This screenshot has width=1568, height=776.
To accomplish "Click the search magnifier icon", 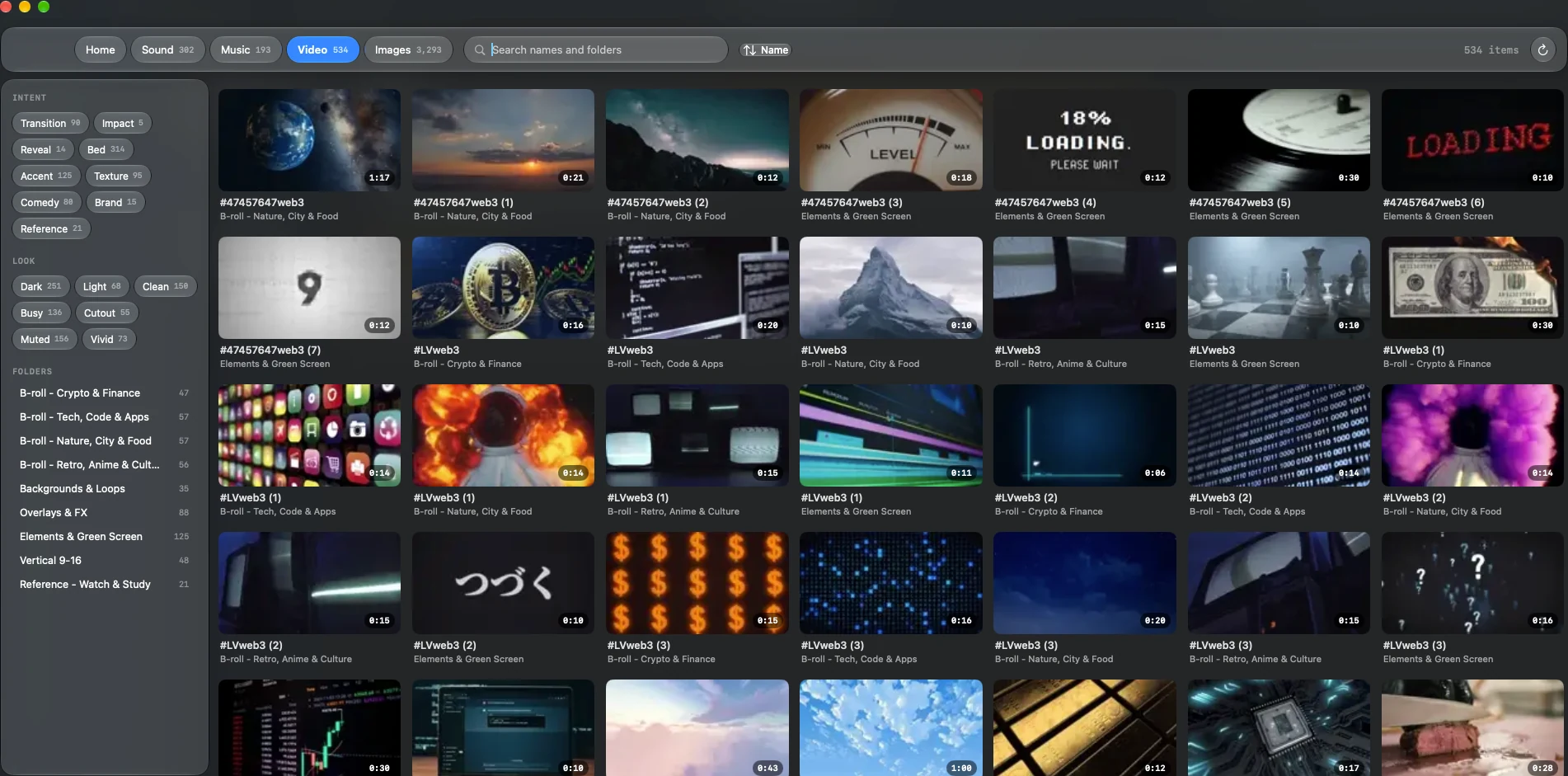I will tap(480, 50).
